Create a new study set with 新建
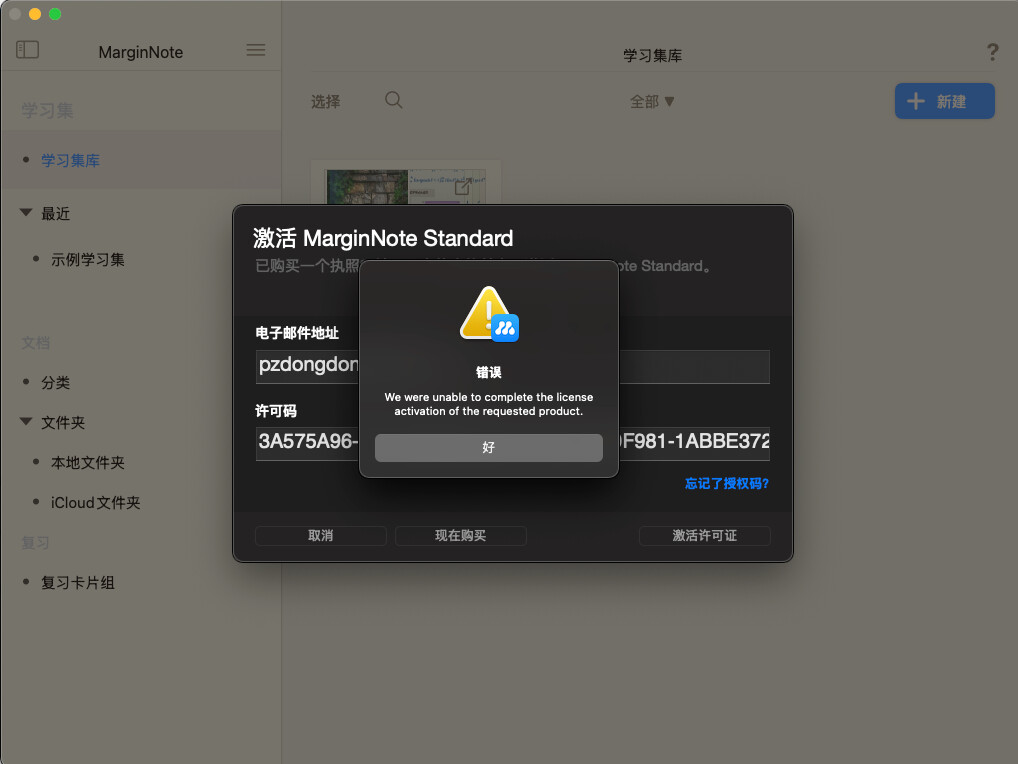This screenshot has width=1018, height=764. (945, 101)
